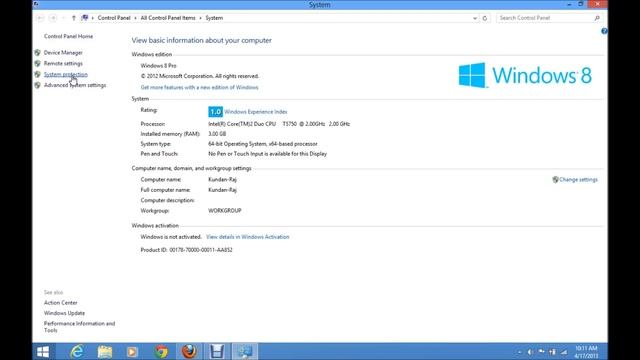Click network signal tray icon
The image size is (640, 360).
564,352
